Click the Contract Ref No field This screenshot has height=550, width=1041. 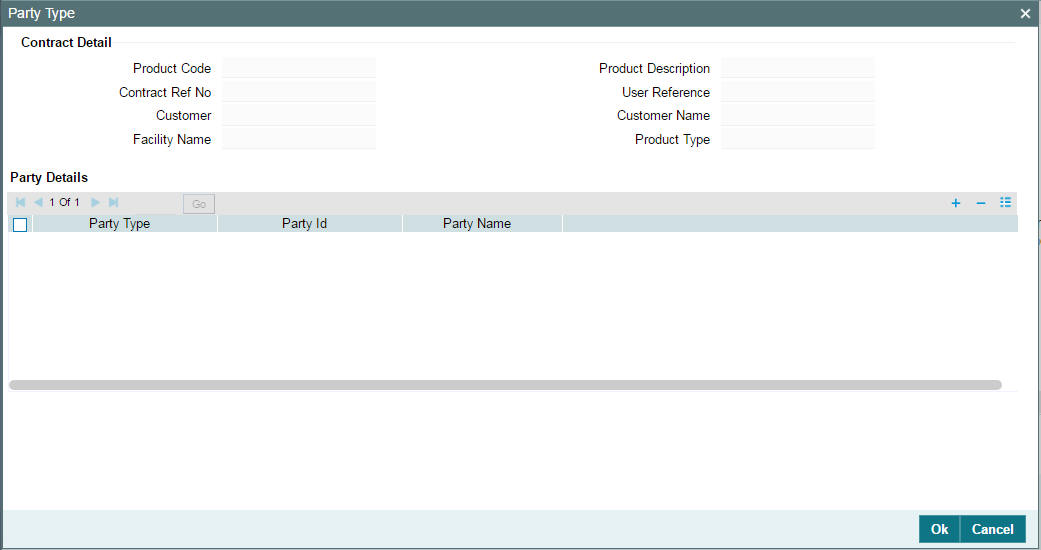[299, 92]
